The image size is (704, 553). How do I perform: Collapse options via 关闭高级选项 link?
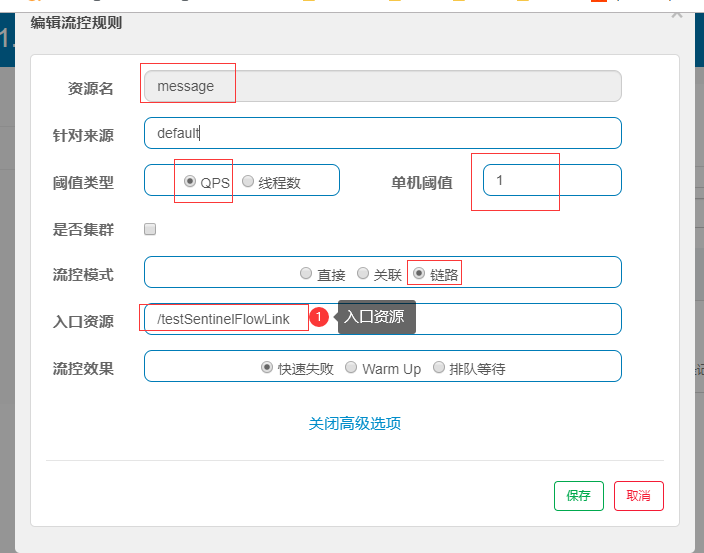pos(355,424)
